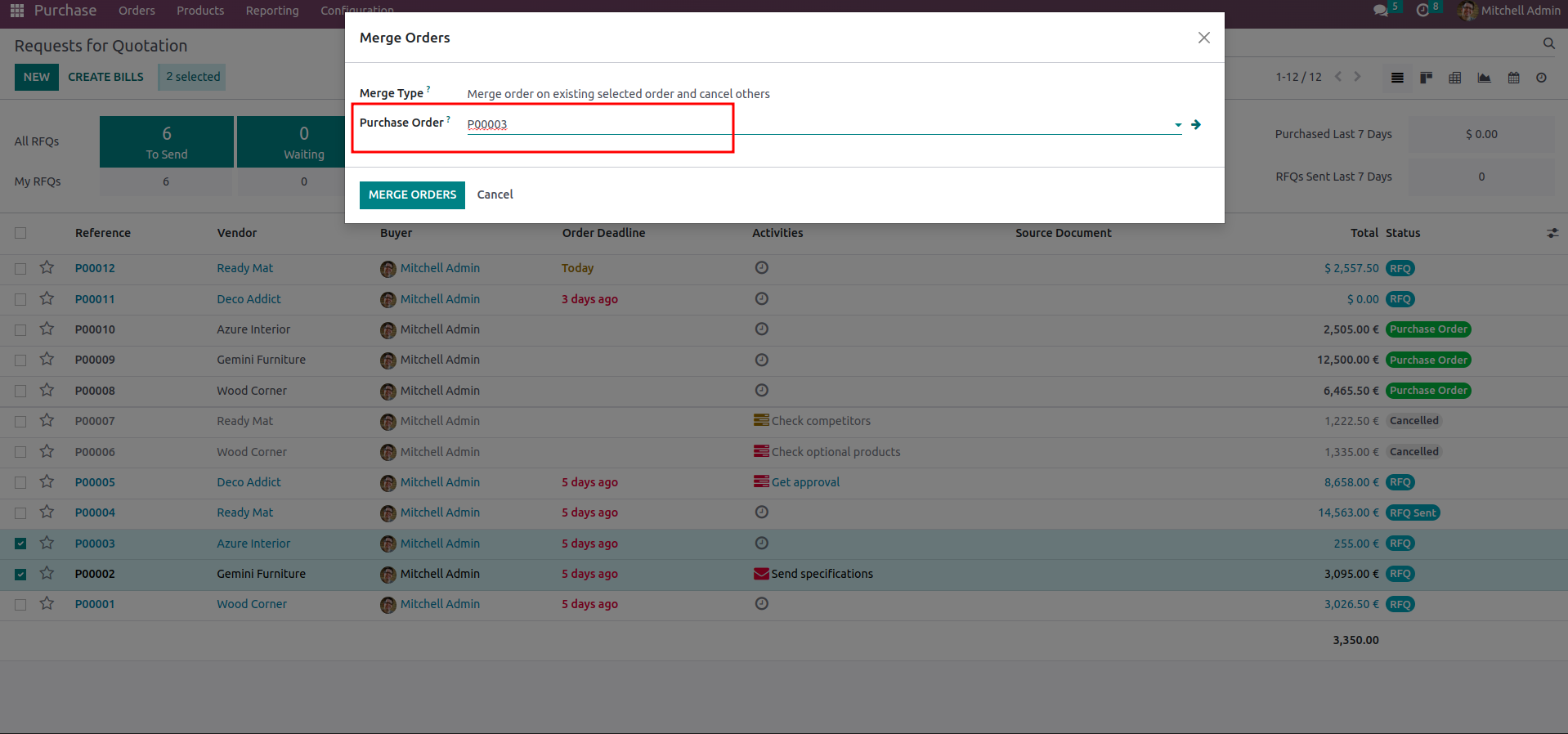Click the 12,500.00 € total cell
This screenshot has height=734, width=1568.
[1348, 360]
